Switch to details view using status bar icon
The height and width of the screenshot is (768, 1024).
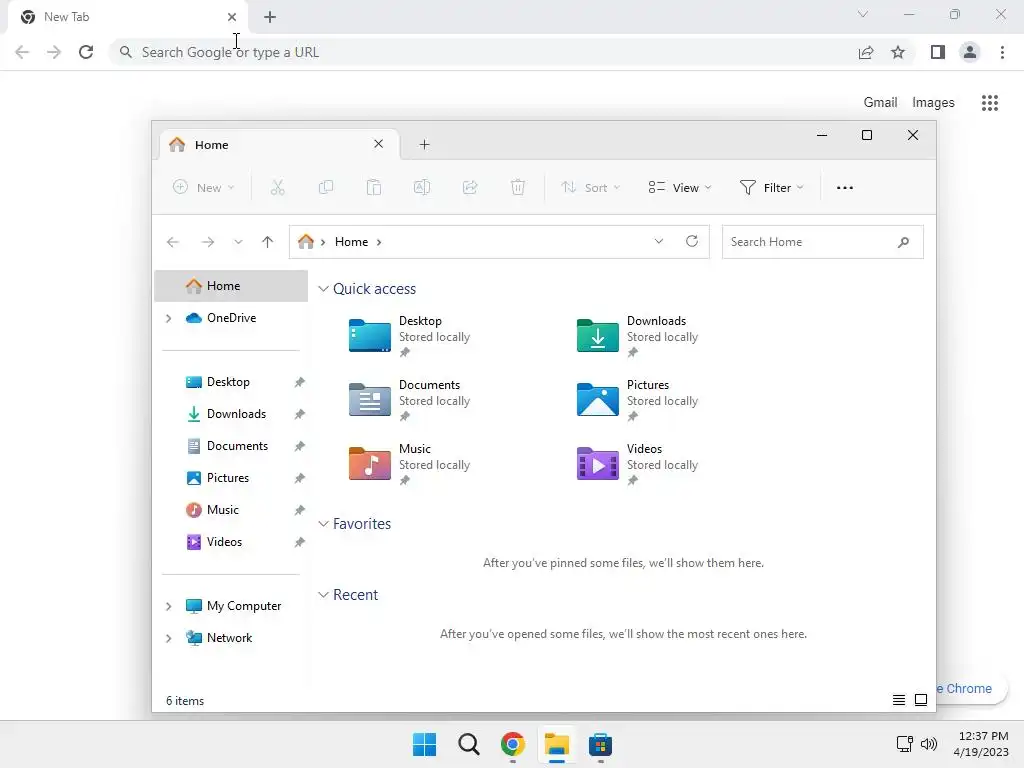click(x=899, y=700)
